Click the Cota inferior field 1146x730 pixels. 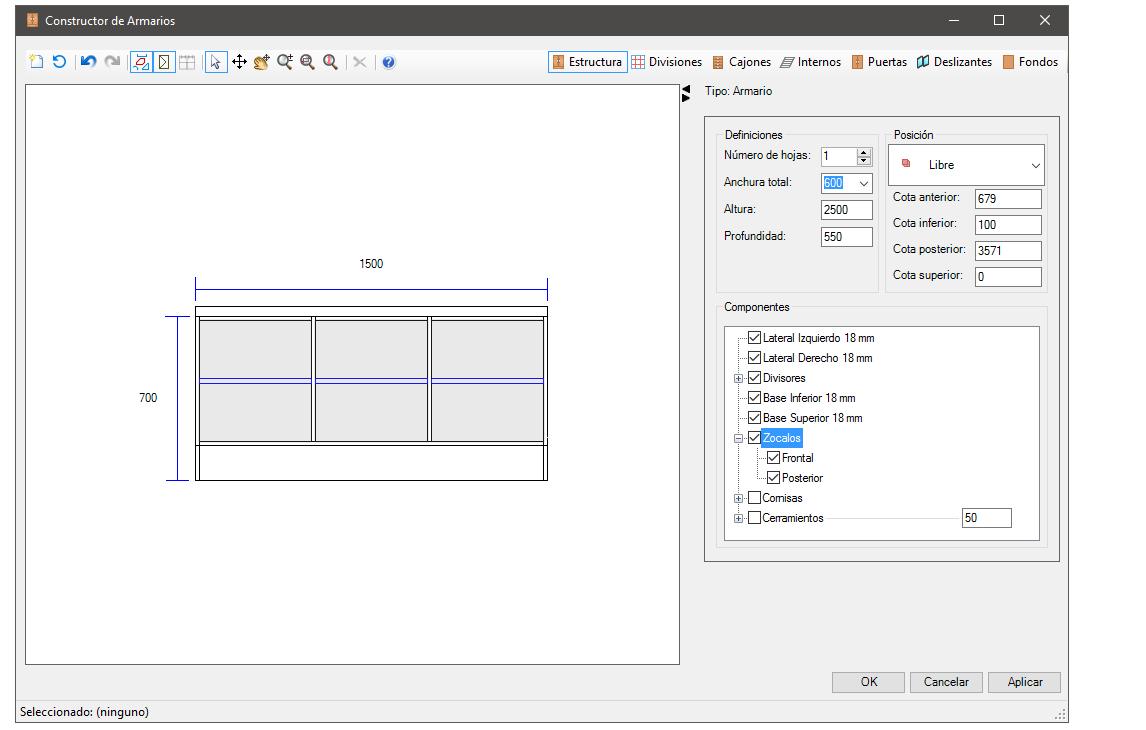1008,224
